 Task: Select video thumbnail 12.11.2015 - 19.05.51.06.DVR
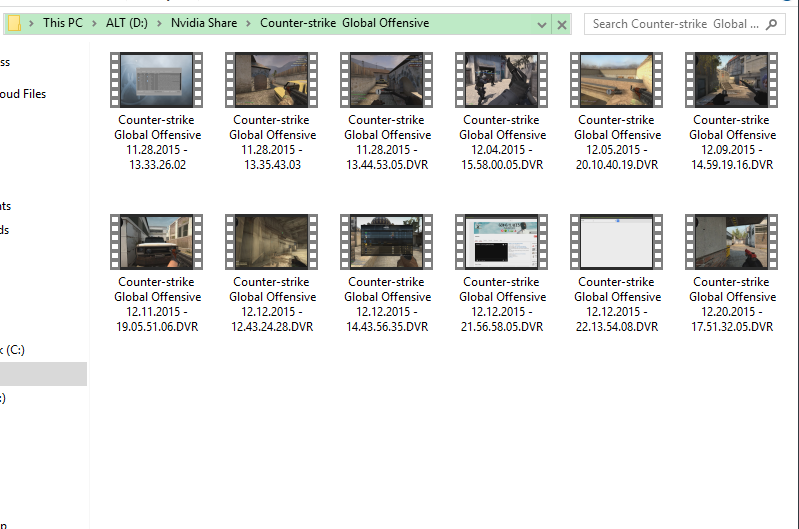(x=156, y=242)
